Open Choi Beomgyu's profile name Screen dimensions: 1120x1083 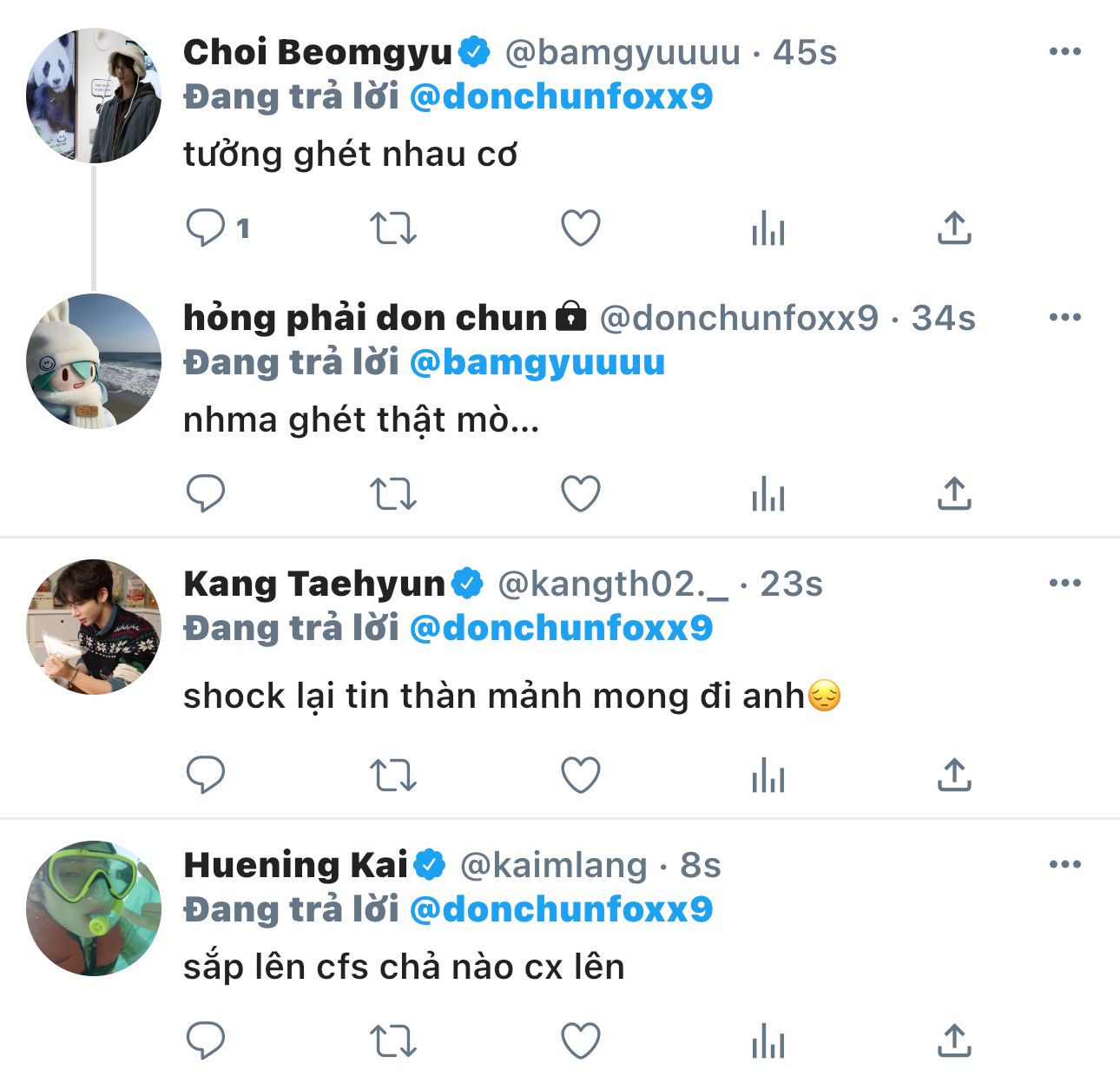[318, 53]
